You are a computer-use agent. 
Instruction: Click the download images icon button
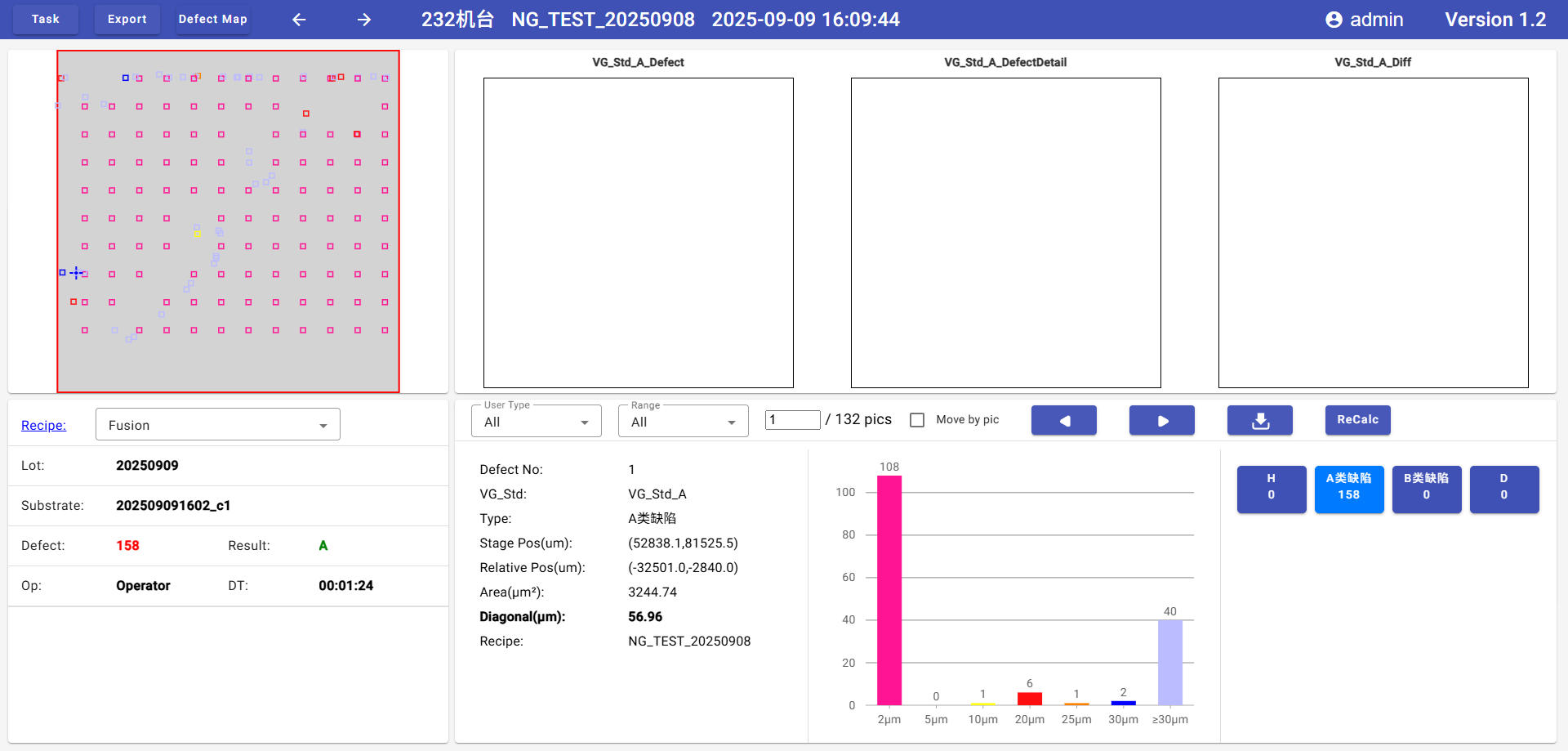1259,420
